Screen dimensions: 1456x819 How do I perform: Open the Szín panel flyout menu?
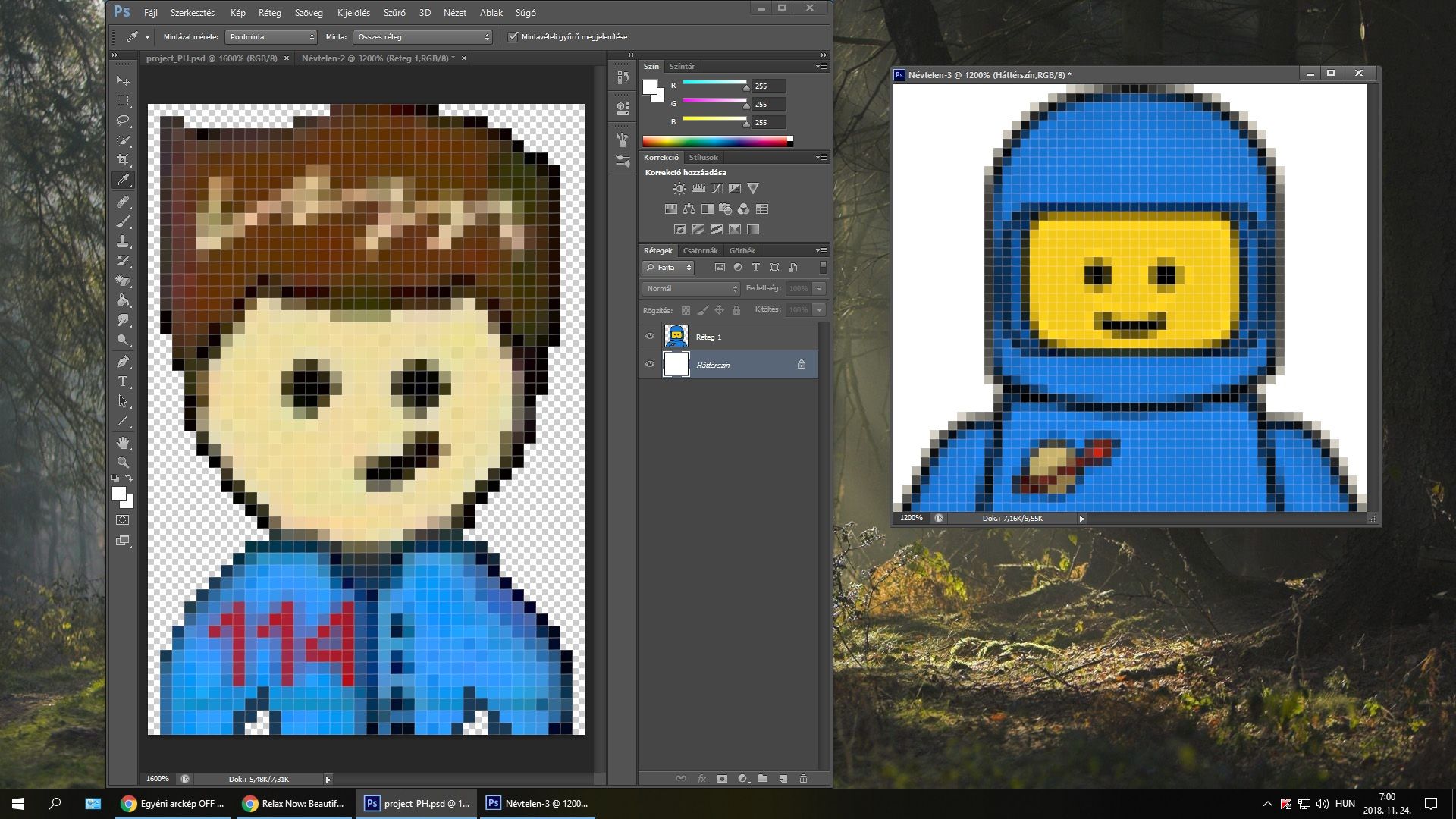(x=821, y=67)
